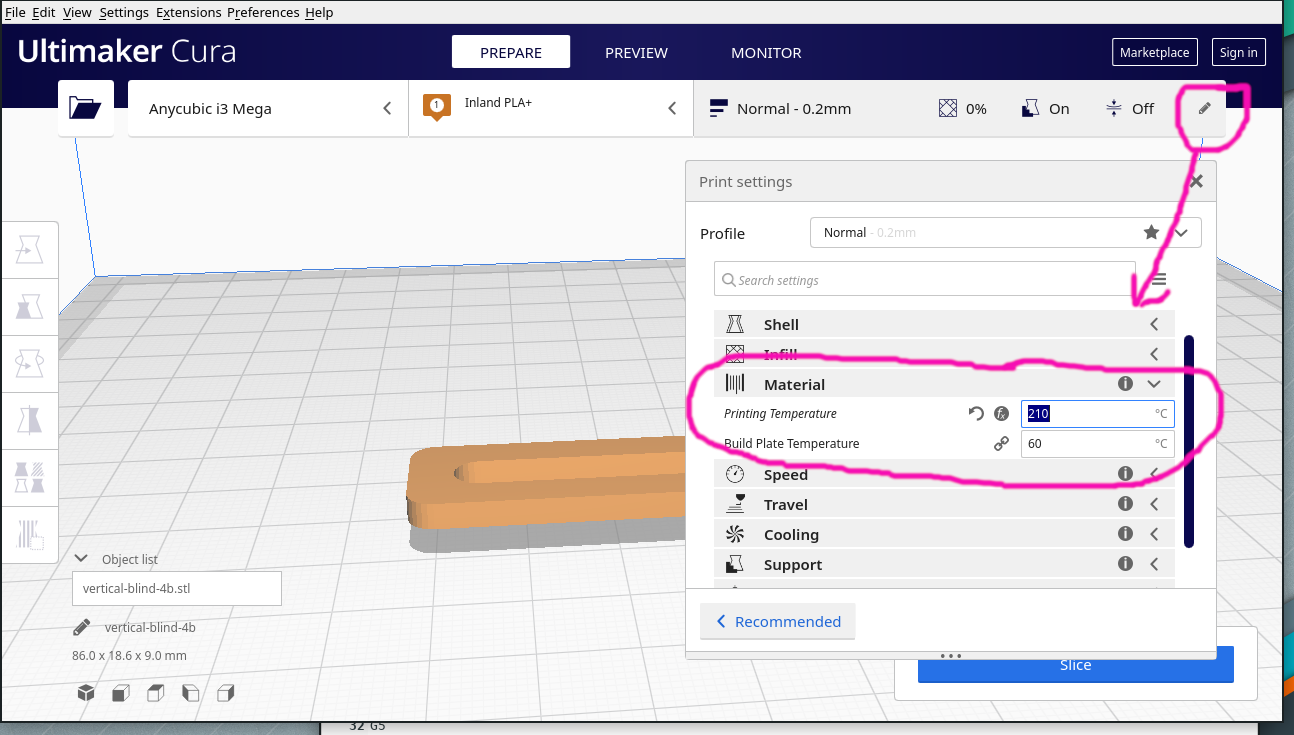This screenshot has width=1294, height=735.
Task: Click the fx formula icon for Printing Temperature
Action: [1001, 413]
